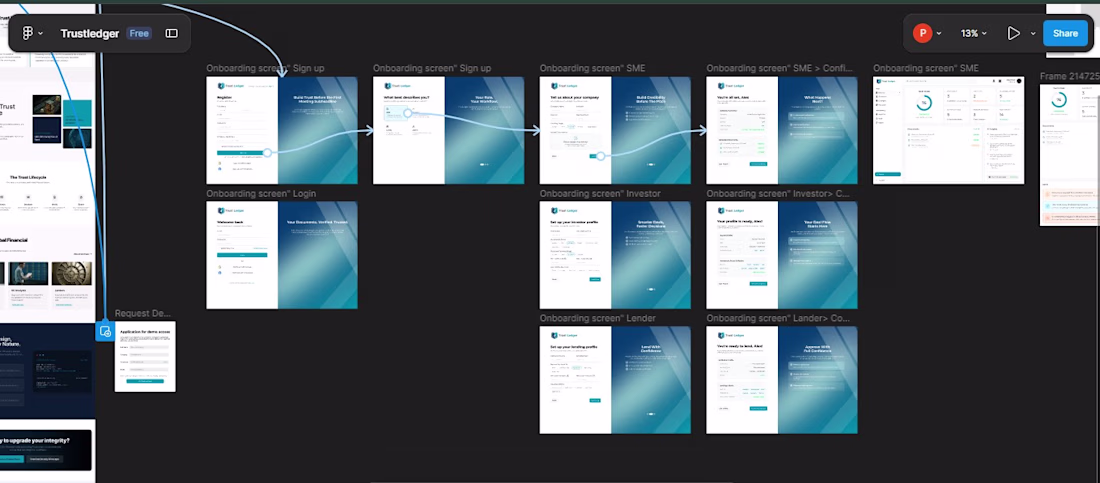
Task: Select 'Set up your lending profile' frame
Action: pos(615,380)
